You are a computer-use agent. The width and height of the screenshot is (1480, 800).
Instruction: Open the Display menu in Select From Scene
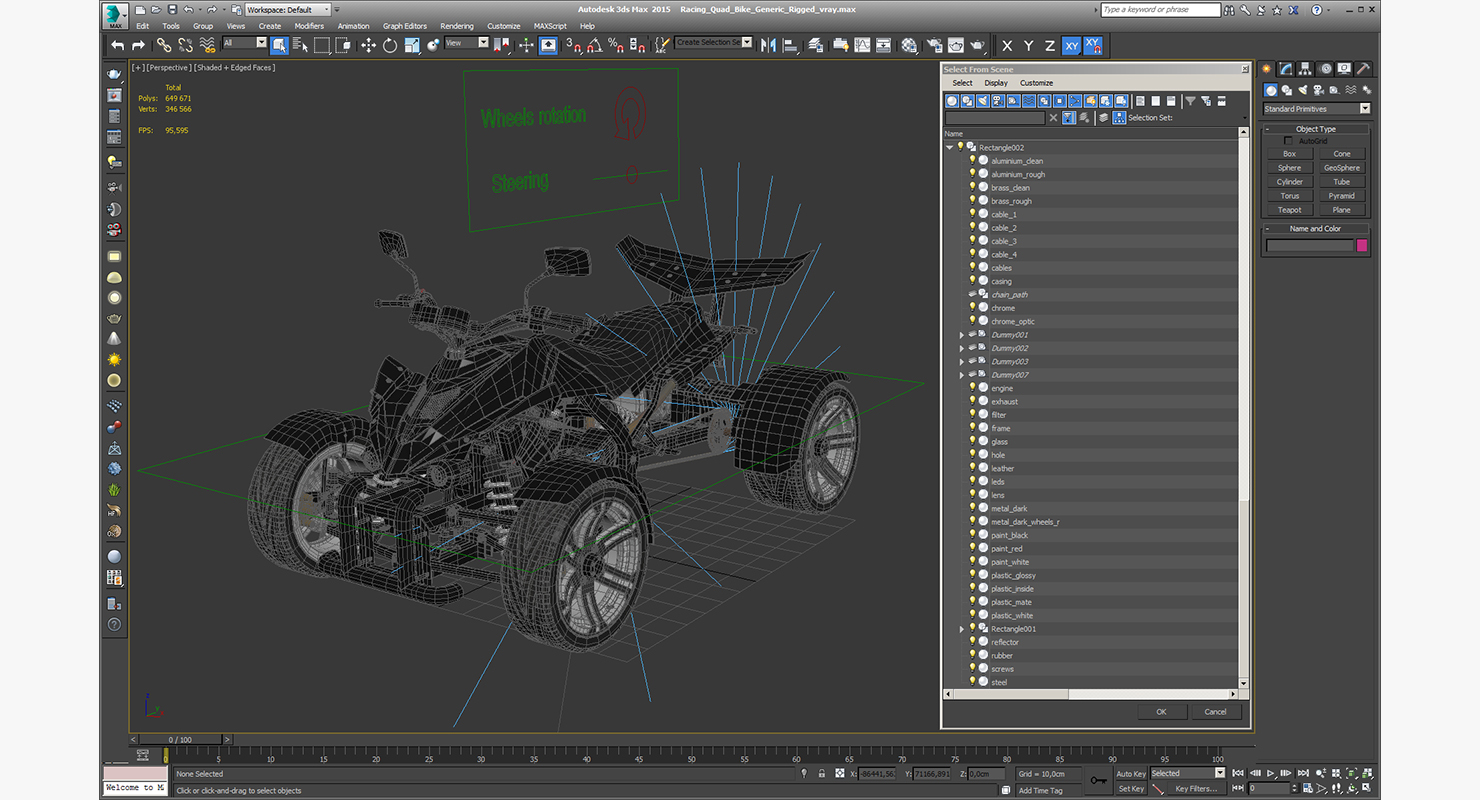pos(996,83)
